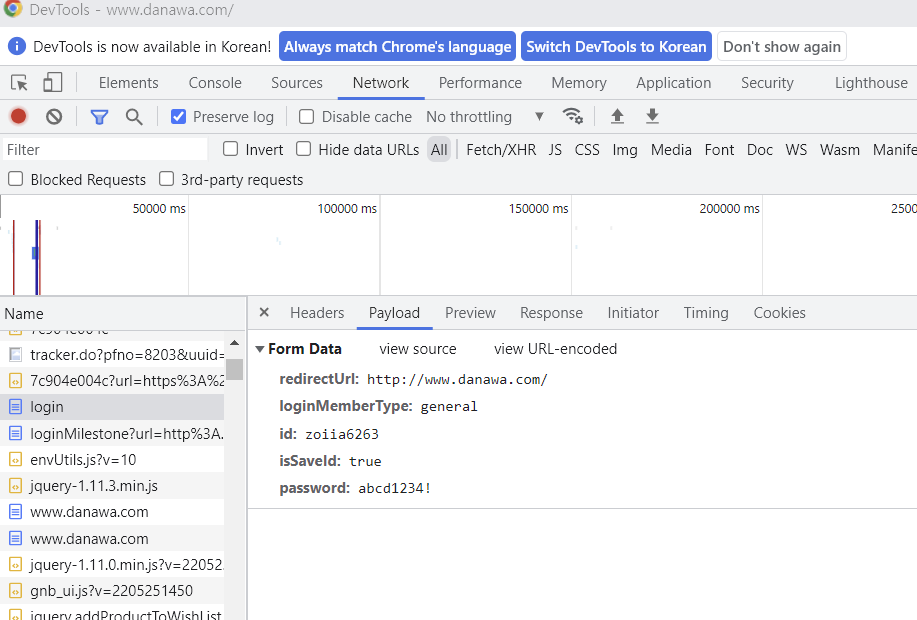Open the request Preview tab

click(470, 313)
